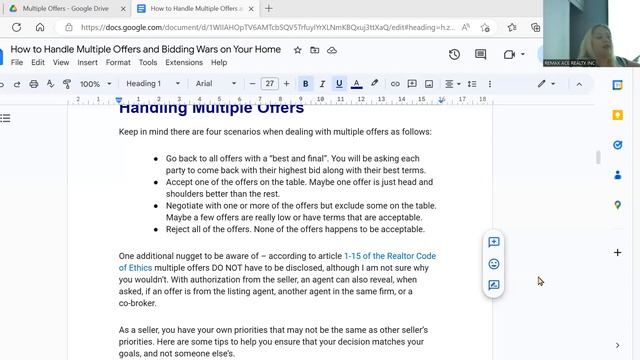This screenshot has height=360, width=640.
Task: Decrease font size with minus
Action: pos(252,84)
